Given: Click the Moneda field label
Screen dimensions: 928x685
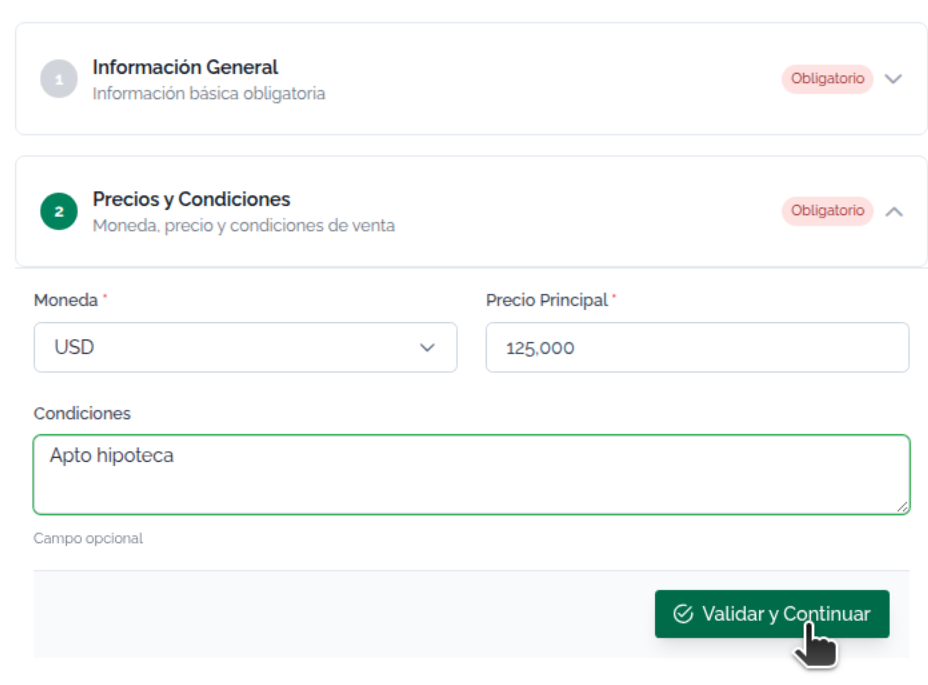Looking at the screenshot, I should coord(66,300).
